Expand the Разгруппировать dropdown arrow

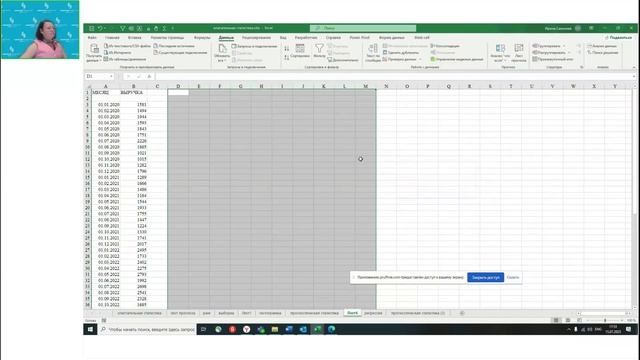click(x=569, y=53)
